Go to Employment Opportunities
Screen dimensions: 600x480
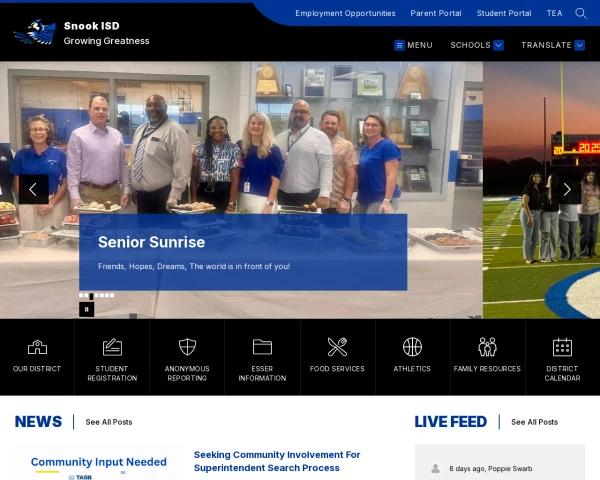click(345, 13)
